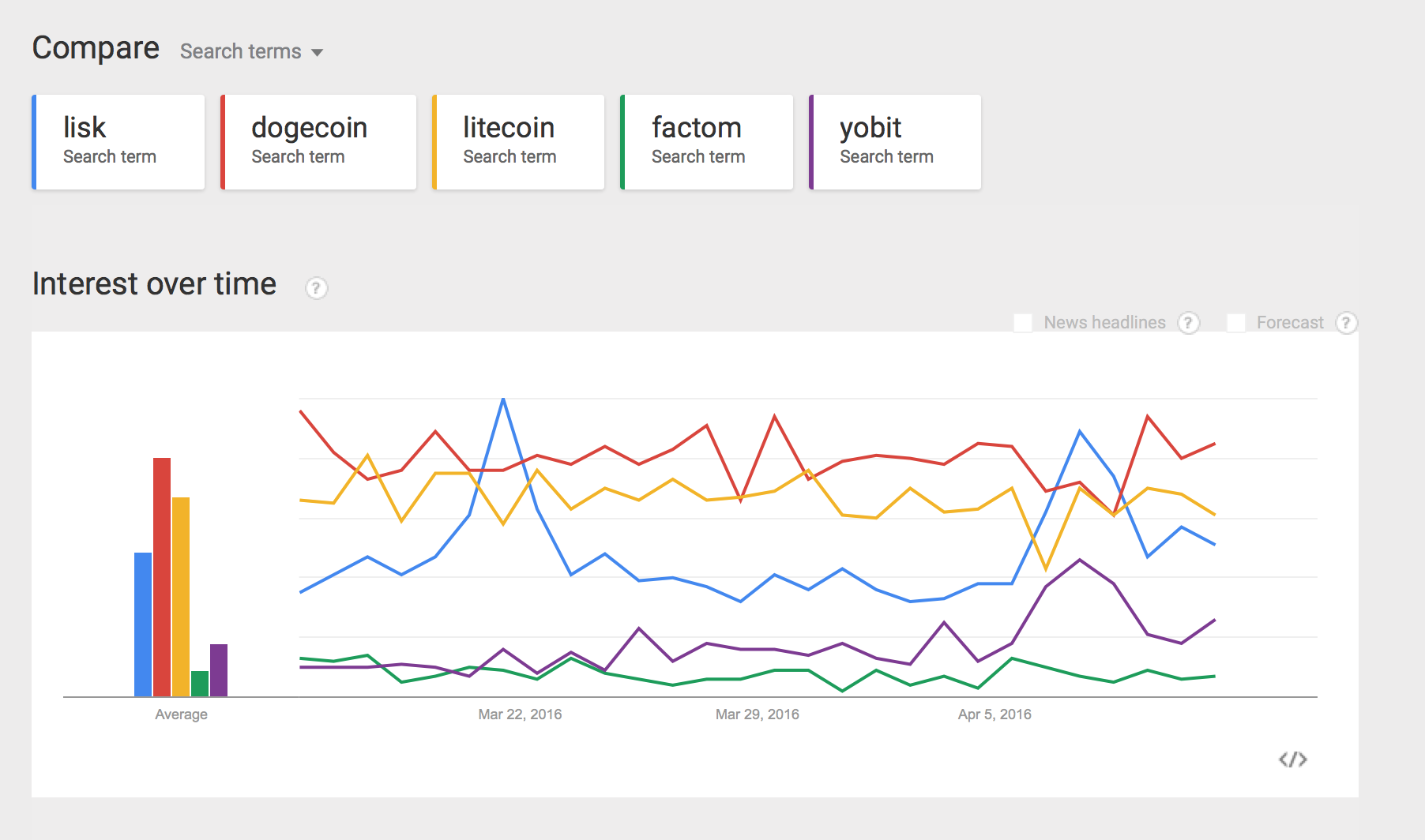Enable the News headlines checkbox

1023,323
